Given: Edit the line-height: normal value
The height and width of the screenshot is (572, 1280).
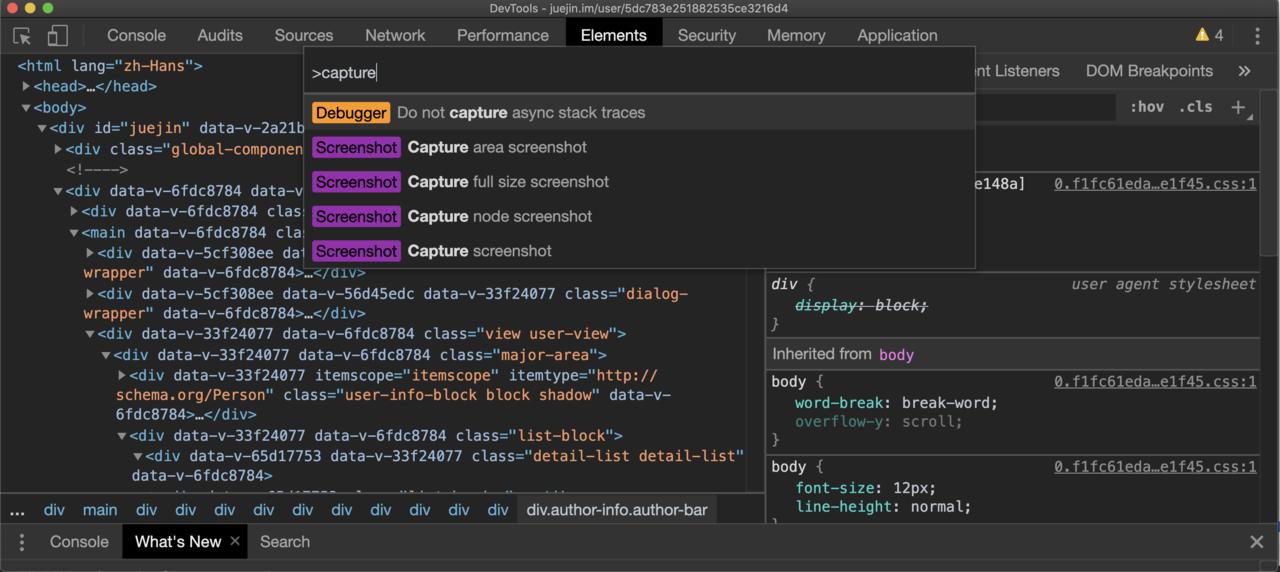Looking at the screenshot, I should coord(936,507).
